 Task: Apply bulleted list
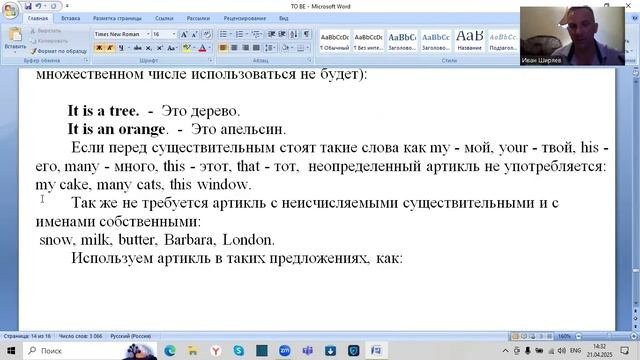[223, 34]
